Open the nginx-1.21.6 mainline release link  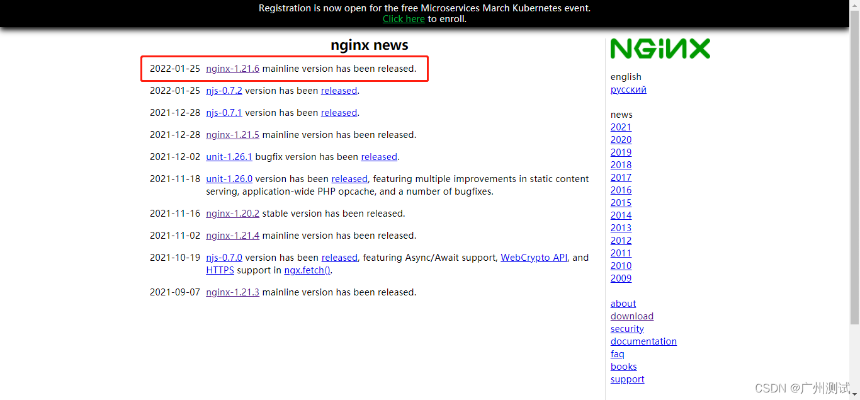(x=232, y=69)
